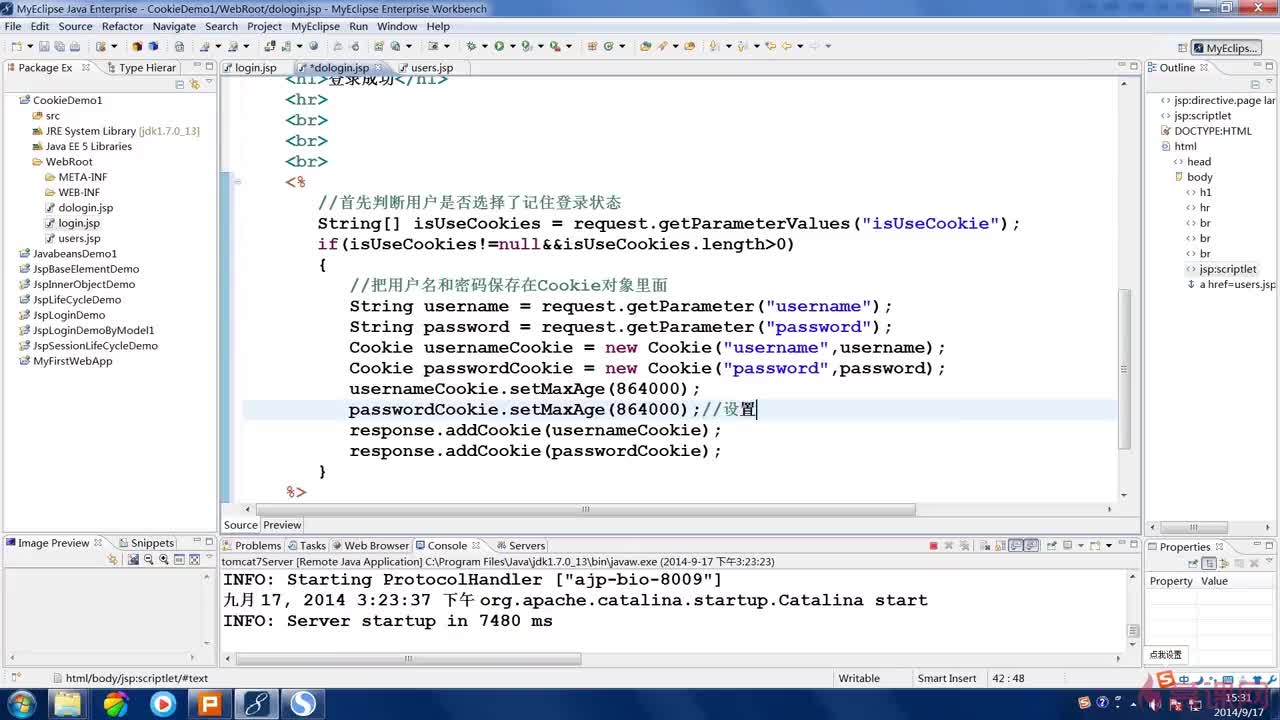Screen dimensions: 1280x720
Task: Click the console horizontal scrollbar thumb
Action: pyautogui.click(x=408, y=659)
